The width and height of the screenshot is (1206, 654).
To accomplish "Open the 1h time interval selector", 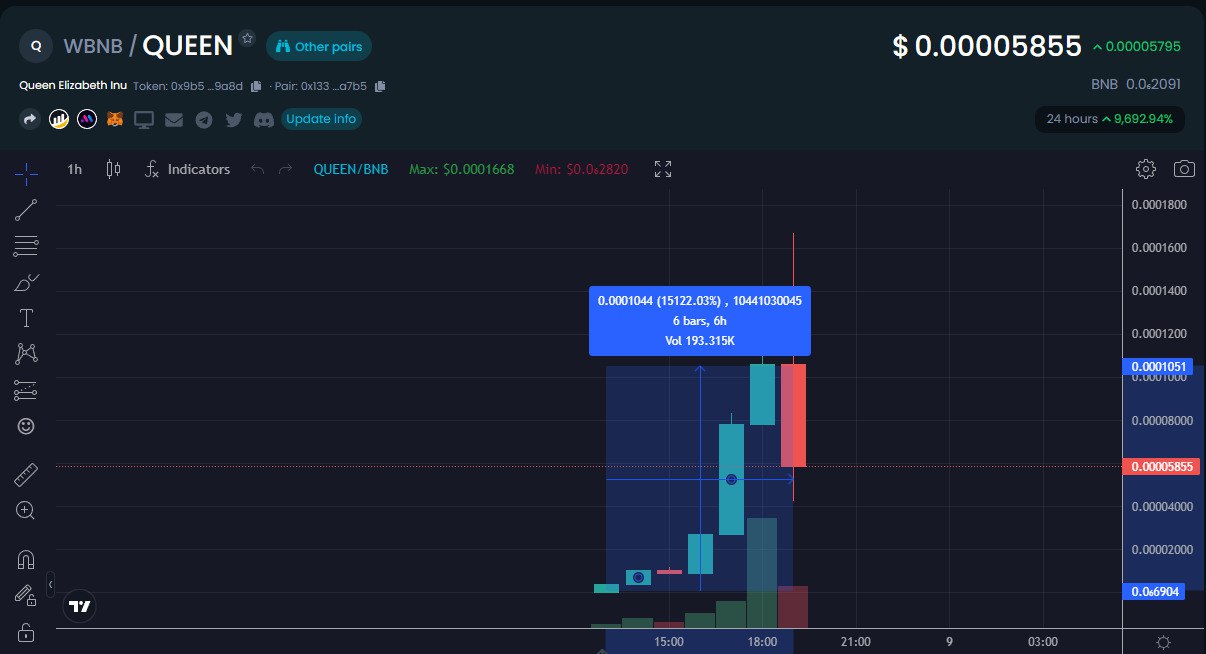I will [75, 169].
